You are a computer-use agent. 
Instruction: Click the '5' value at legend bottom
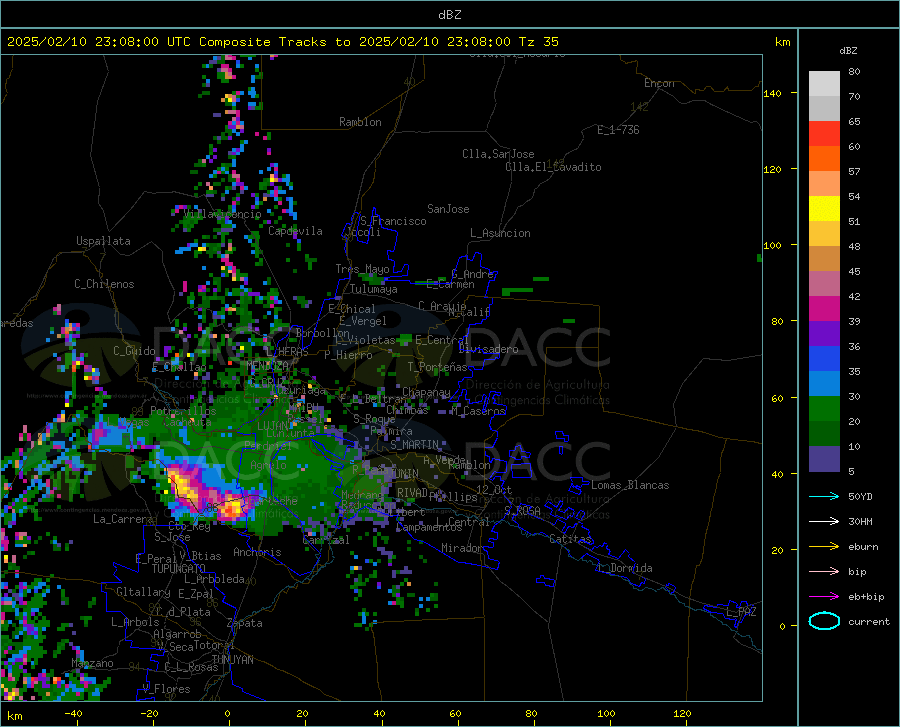pos(851,471)
